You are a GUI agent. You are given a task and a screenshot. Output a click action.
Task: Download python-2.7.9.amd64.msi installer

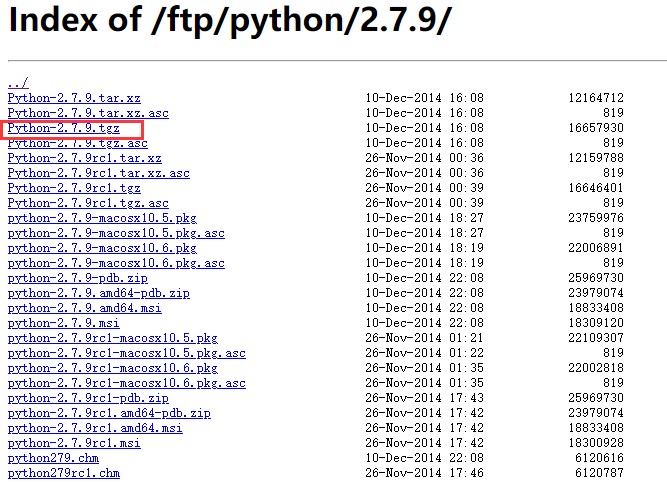click(85, 308)
